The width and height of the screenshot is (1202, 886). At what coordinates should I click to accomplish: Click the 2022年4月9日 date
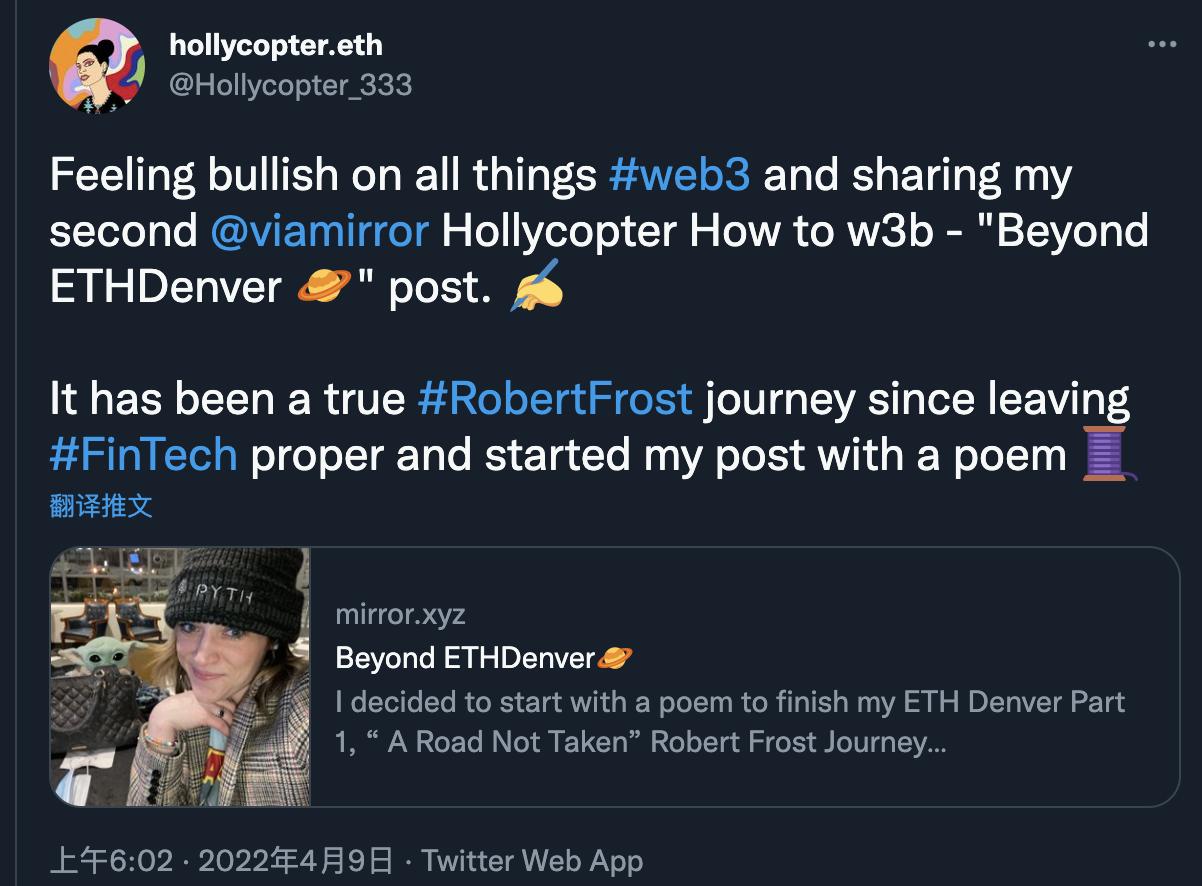[297, 861]
